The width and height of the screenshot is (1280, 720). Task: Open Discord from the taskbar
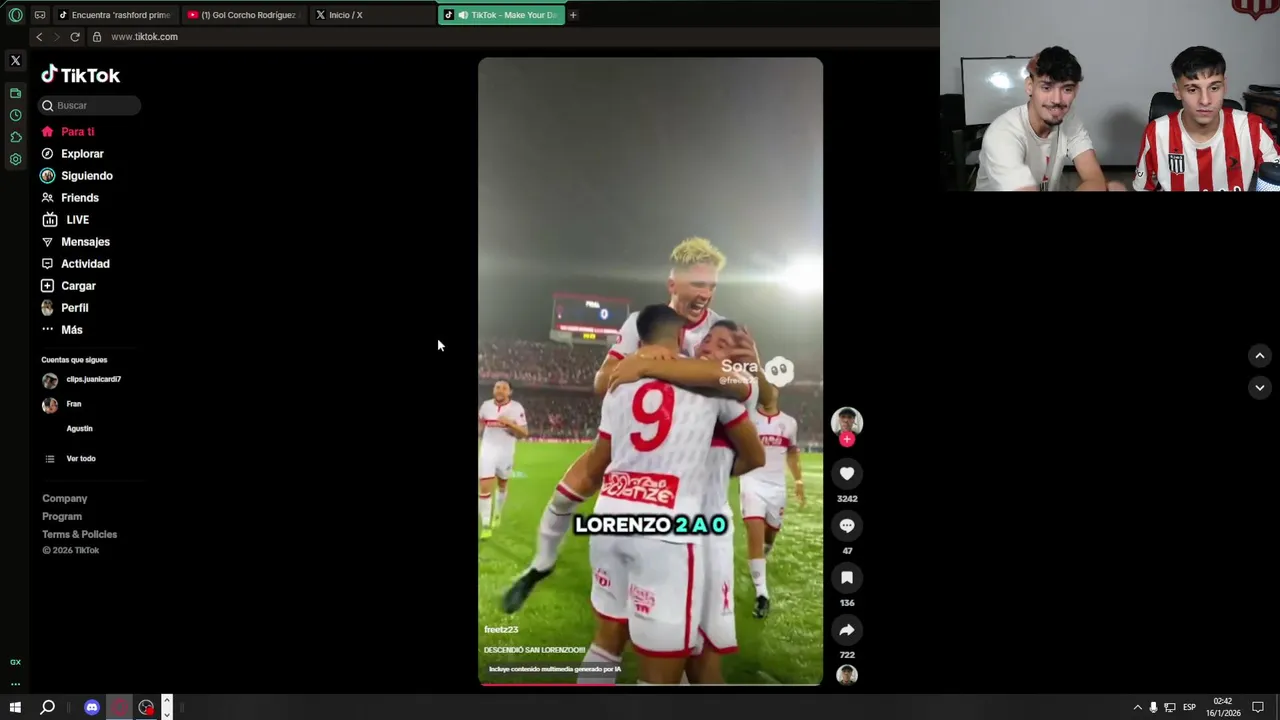(92, 707)
